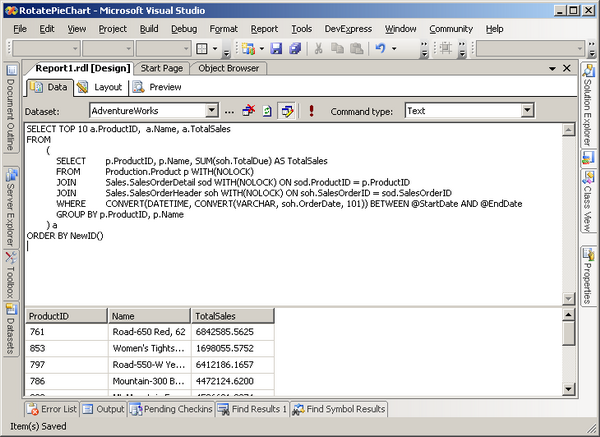Click the cell with ProductID 853
Screen dimensions: 600x437
67,348
